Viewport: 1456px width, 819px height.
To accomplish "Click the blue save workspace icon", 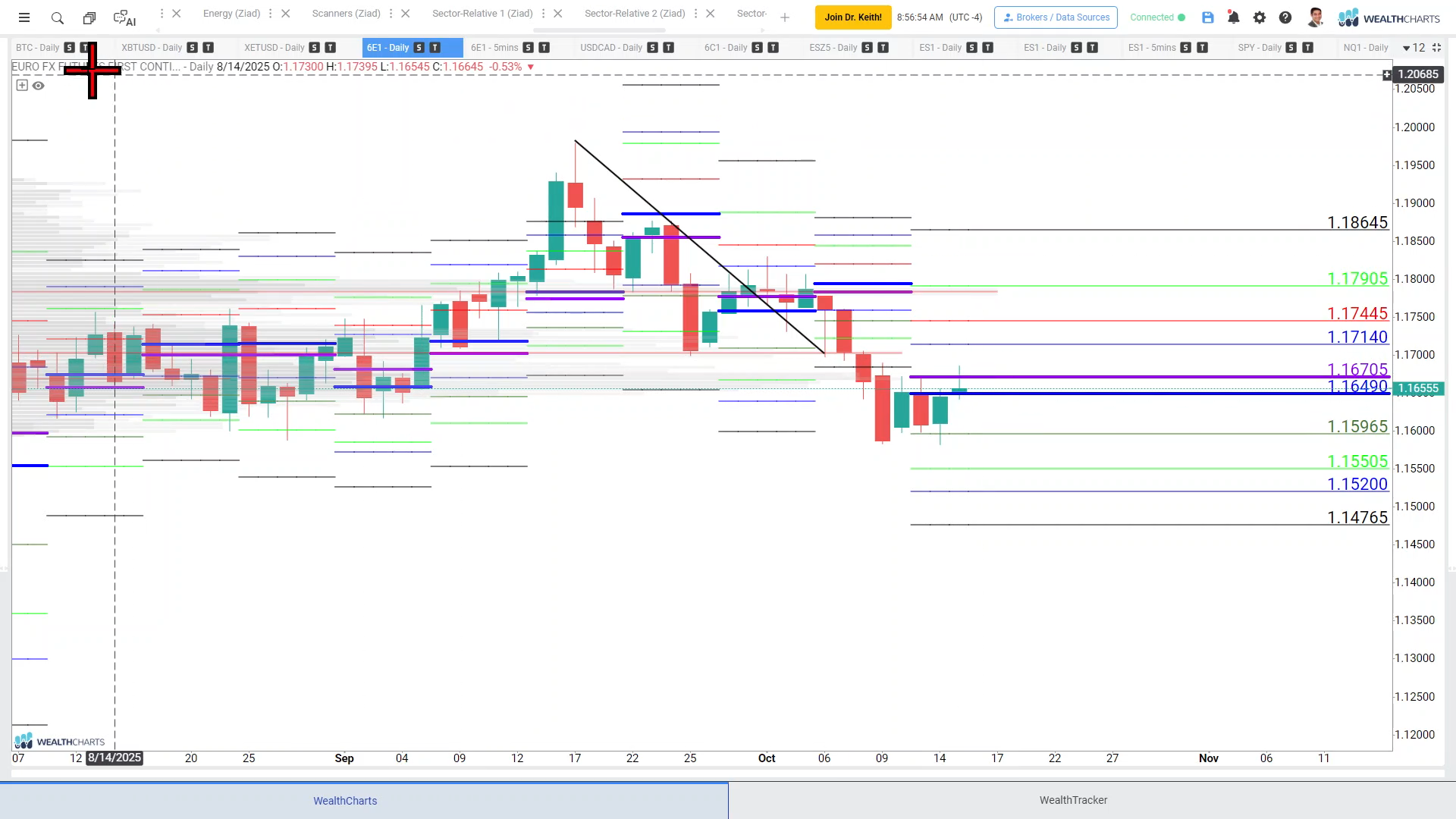I will [1208, 17].
